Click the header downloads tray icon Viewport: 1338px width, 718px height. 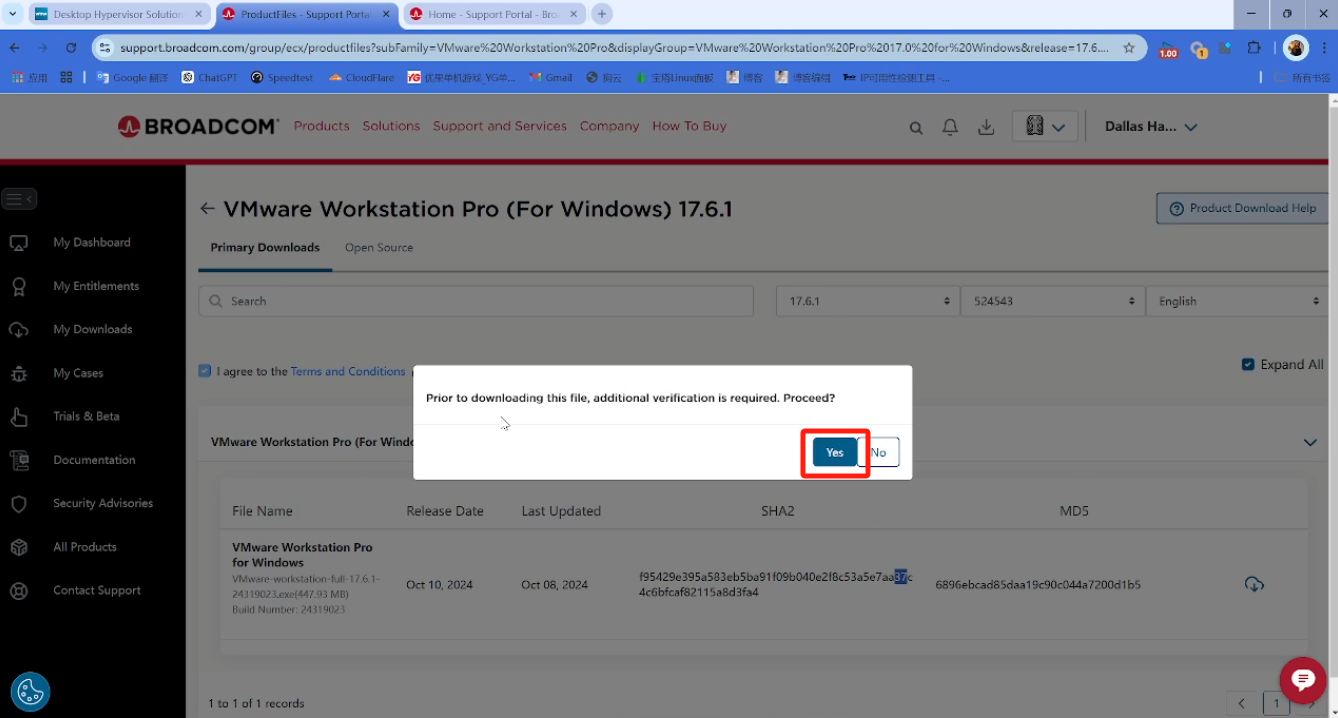986,127
